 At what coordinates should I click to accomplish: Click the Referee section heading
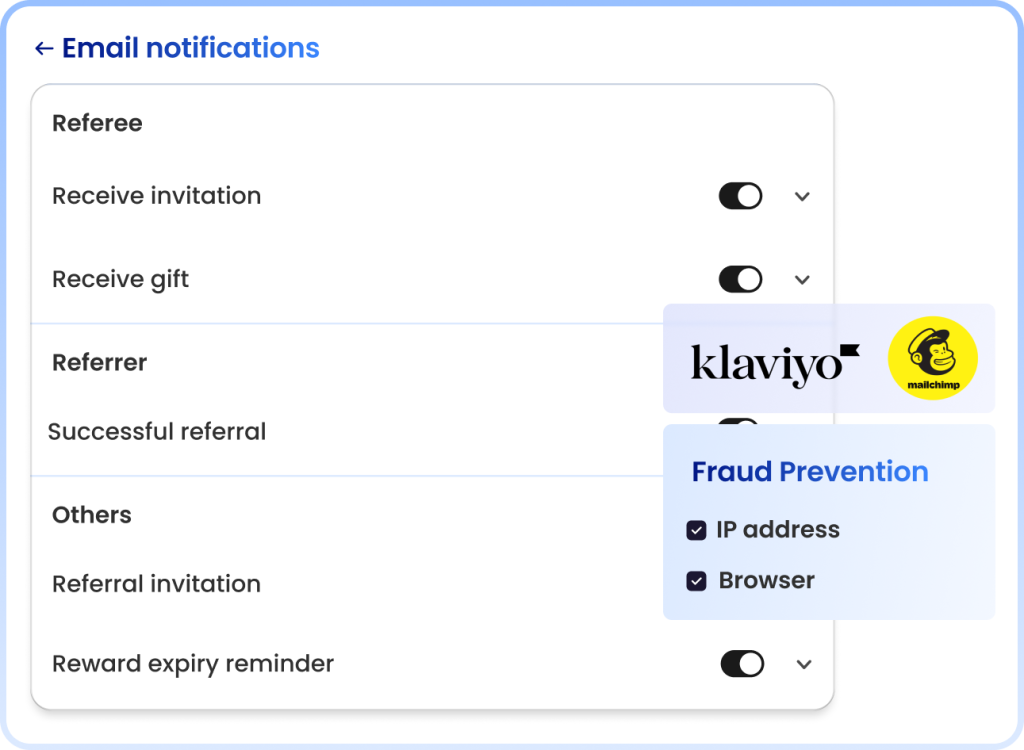pos(97,123)
